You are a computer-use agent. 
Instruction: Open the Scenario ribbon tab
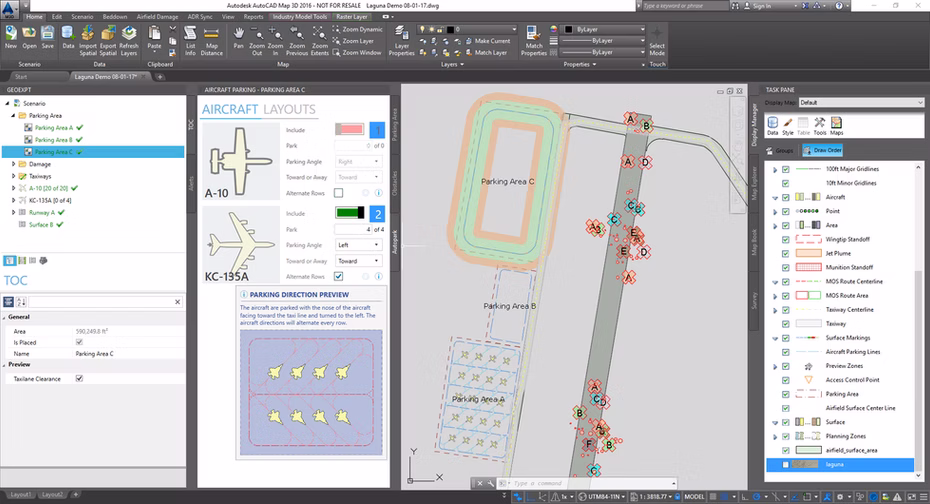coord(82,17)
